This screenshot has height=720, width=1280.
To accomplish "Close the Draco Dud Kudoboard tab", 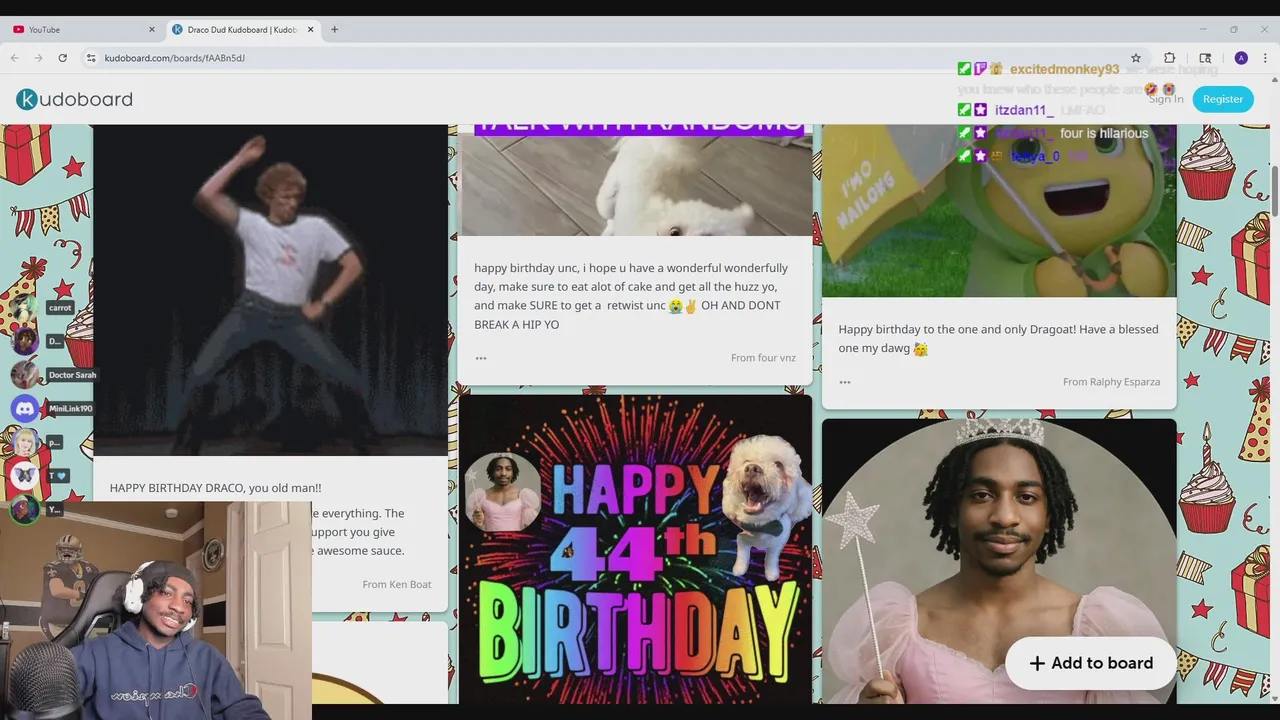I will point(310,30).
